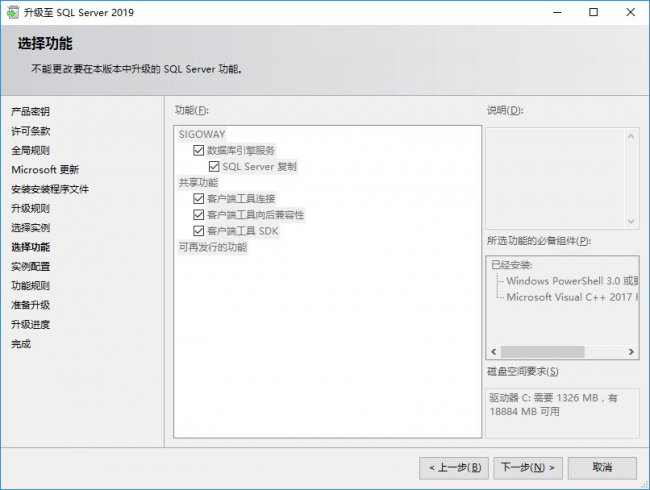Go to 完成 step in sidebar
The height and width of the screenshot is (490, 650).
pos(21,344)
